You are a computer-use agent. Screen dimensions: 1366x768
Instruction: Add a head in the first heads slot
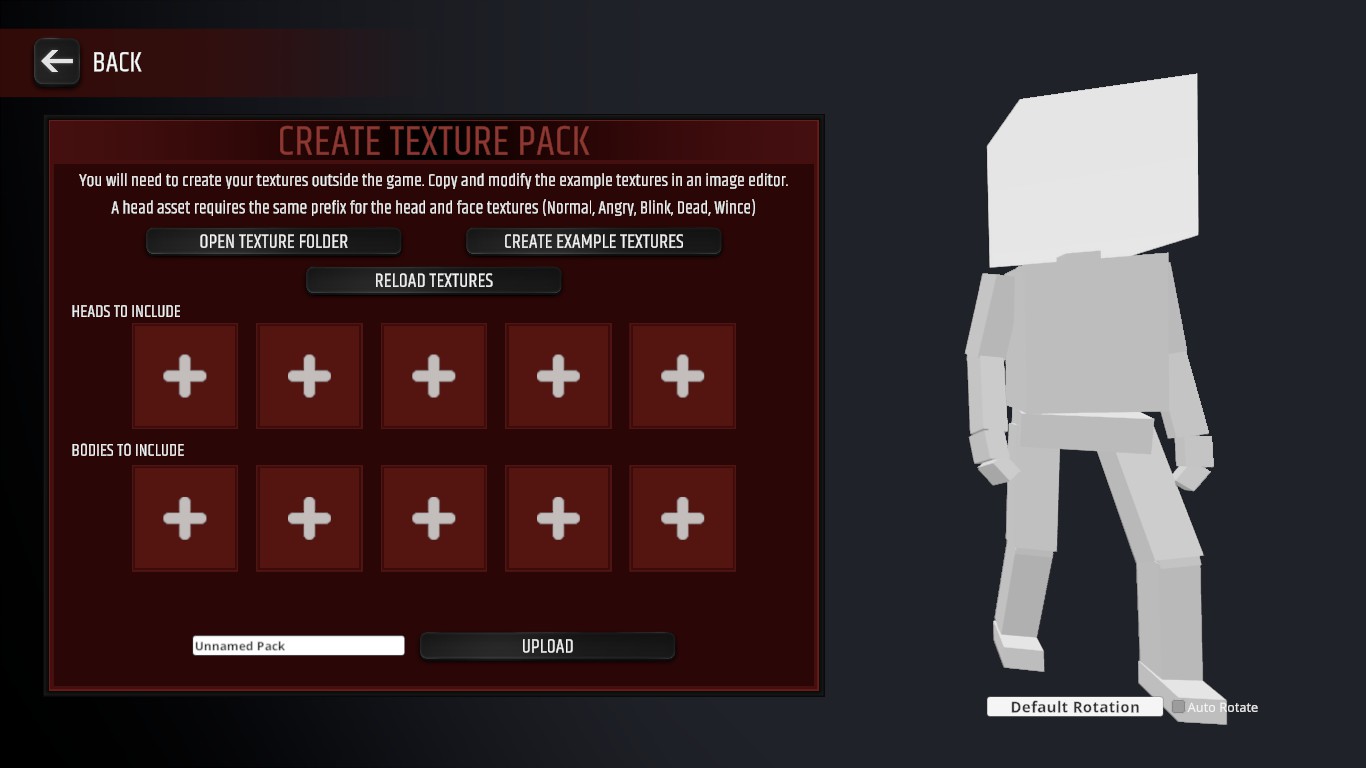click(x=185, y=376)
